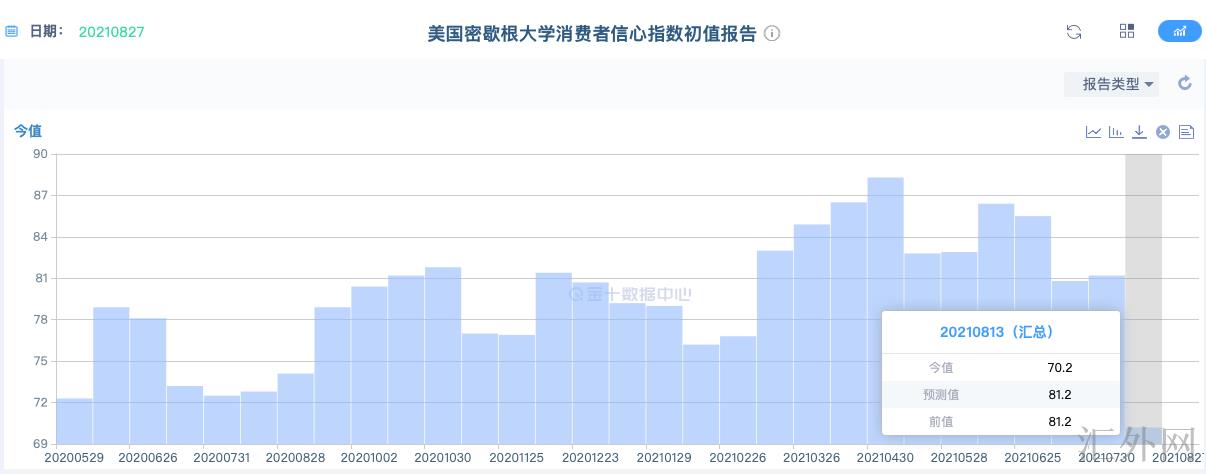This screenshot has width=1206, height=474.
Task: Click the info icon next to the report title
Action: (772, 33)
